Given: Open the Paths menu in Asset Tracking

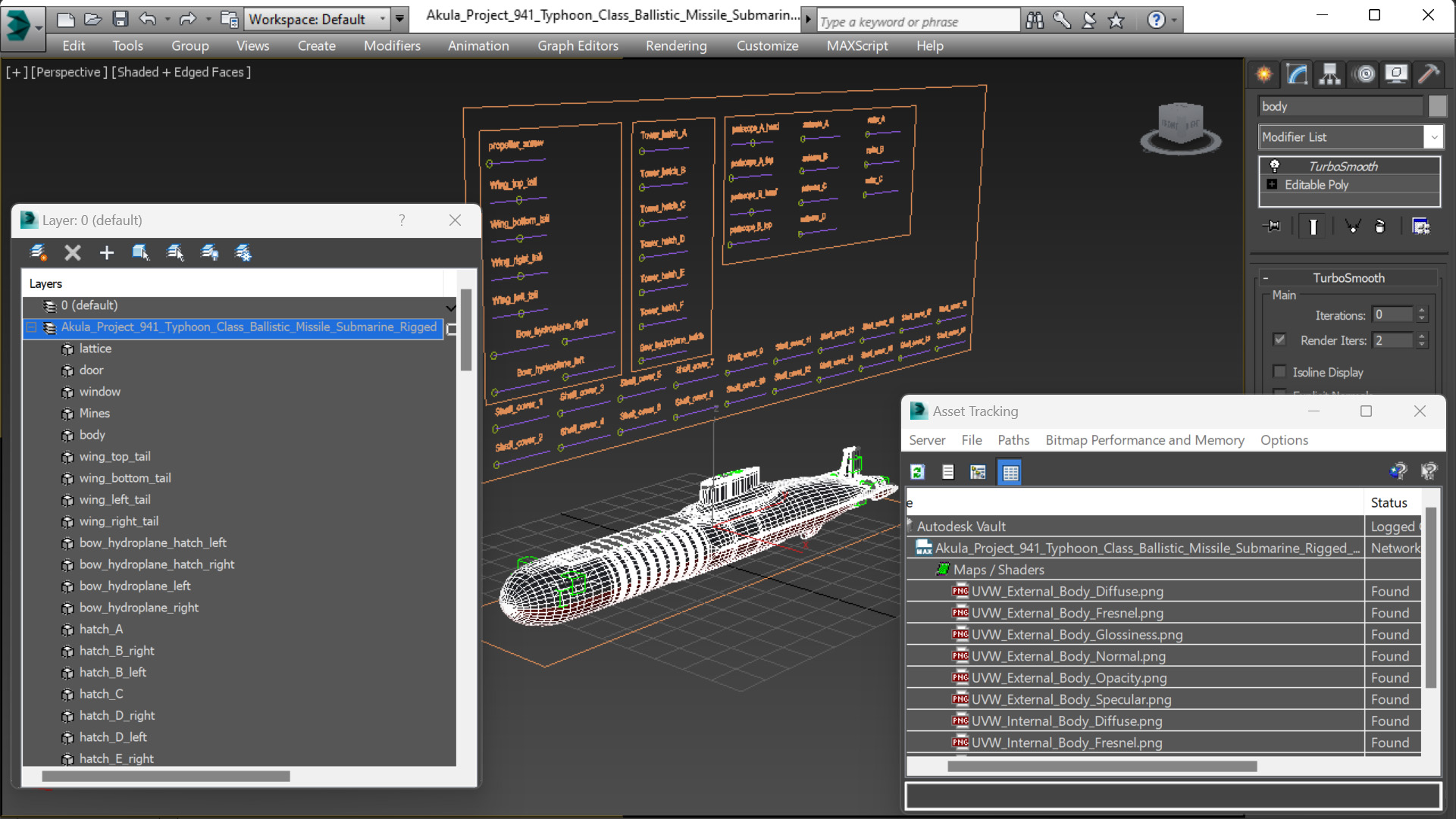Looking at the screenshot, I should 1013,440.
